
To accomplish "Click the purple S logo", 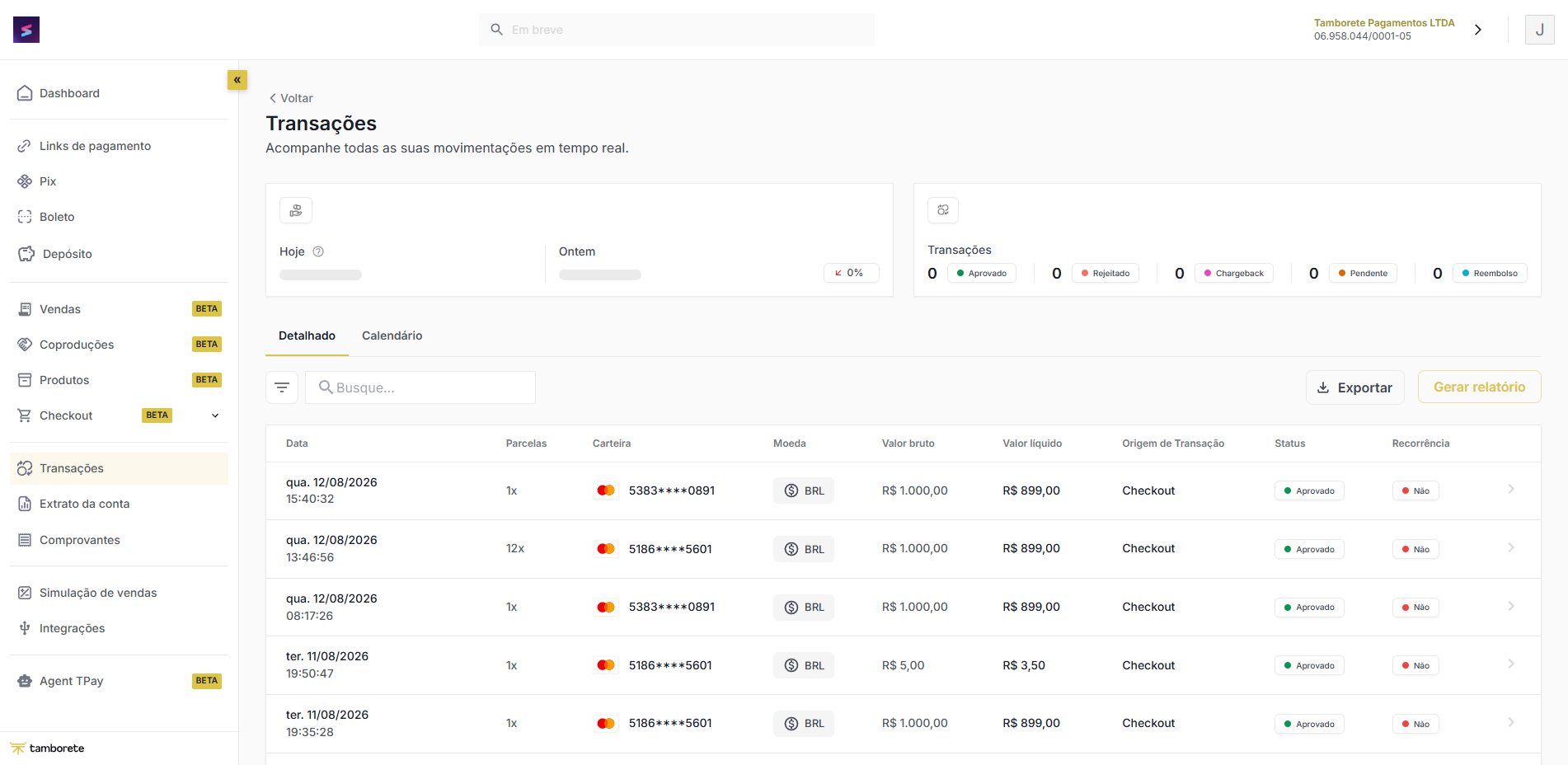I will coord(26,30).
